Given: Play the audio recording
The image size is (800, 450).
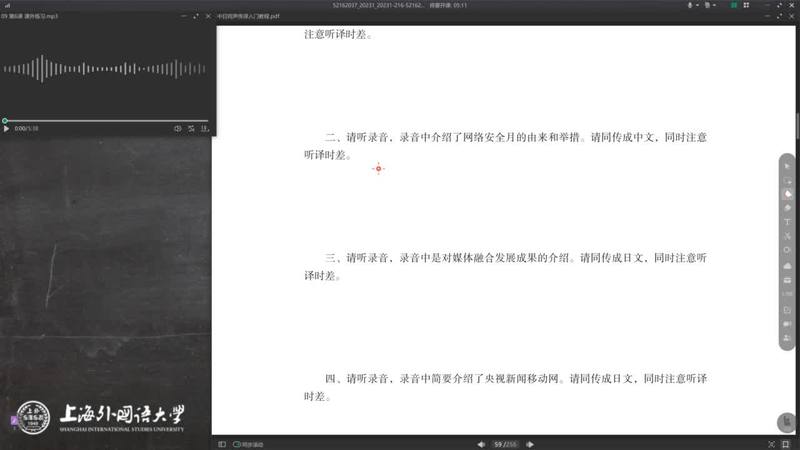Looking at the screenshot, I should (x=6, y=129).
